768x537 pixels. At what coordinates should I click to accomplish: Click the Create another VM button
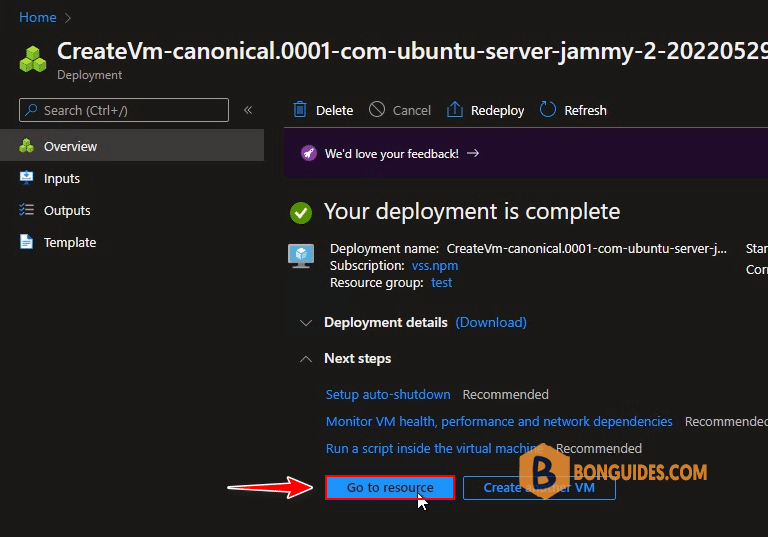(539, 488)
